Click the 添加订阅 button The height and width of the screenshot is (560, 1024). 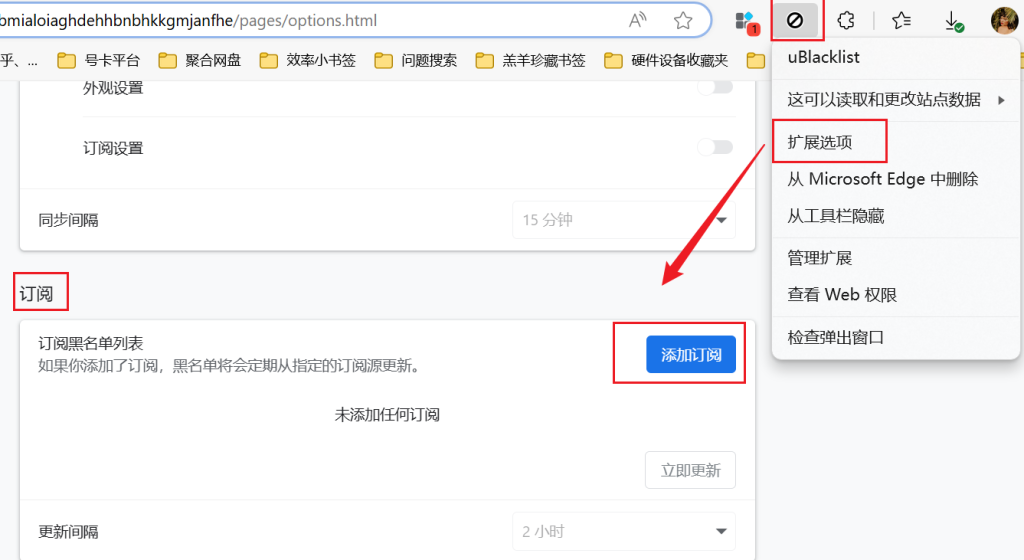coord(691,354)
